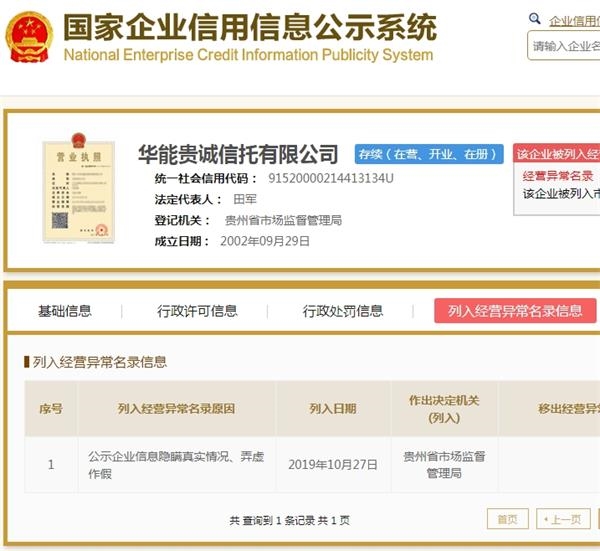The width and height of the screenshot is (600, 551).
Task: Click the 作出决定机关(列入) column header
Action: click(444, 409)
